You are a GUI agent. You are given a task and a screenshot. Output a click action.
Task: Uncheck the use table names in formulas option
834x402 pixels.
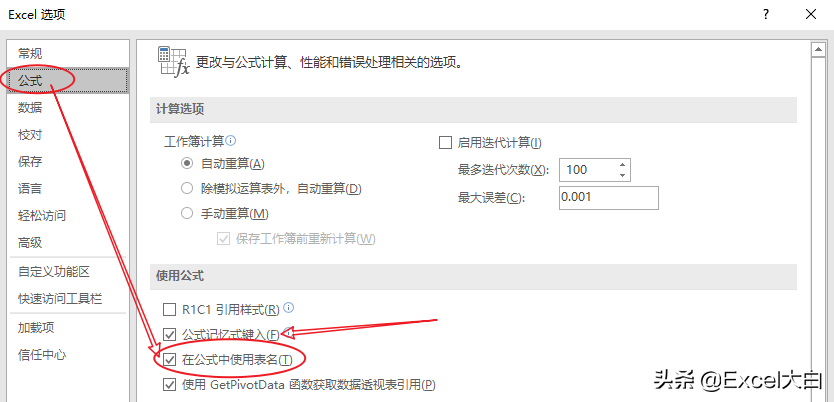tap(169, 360)
